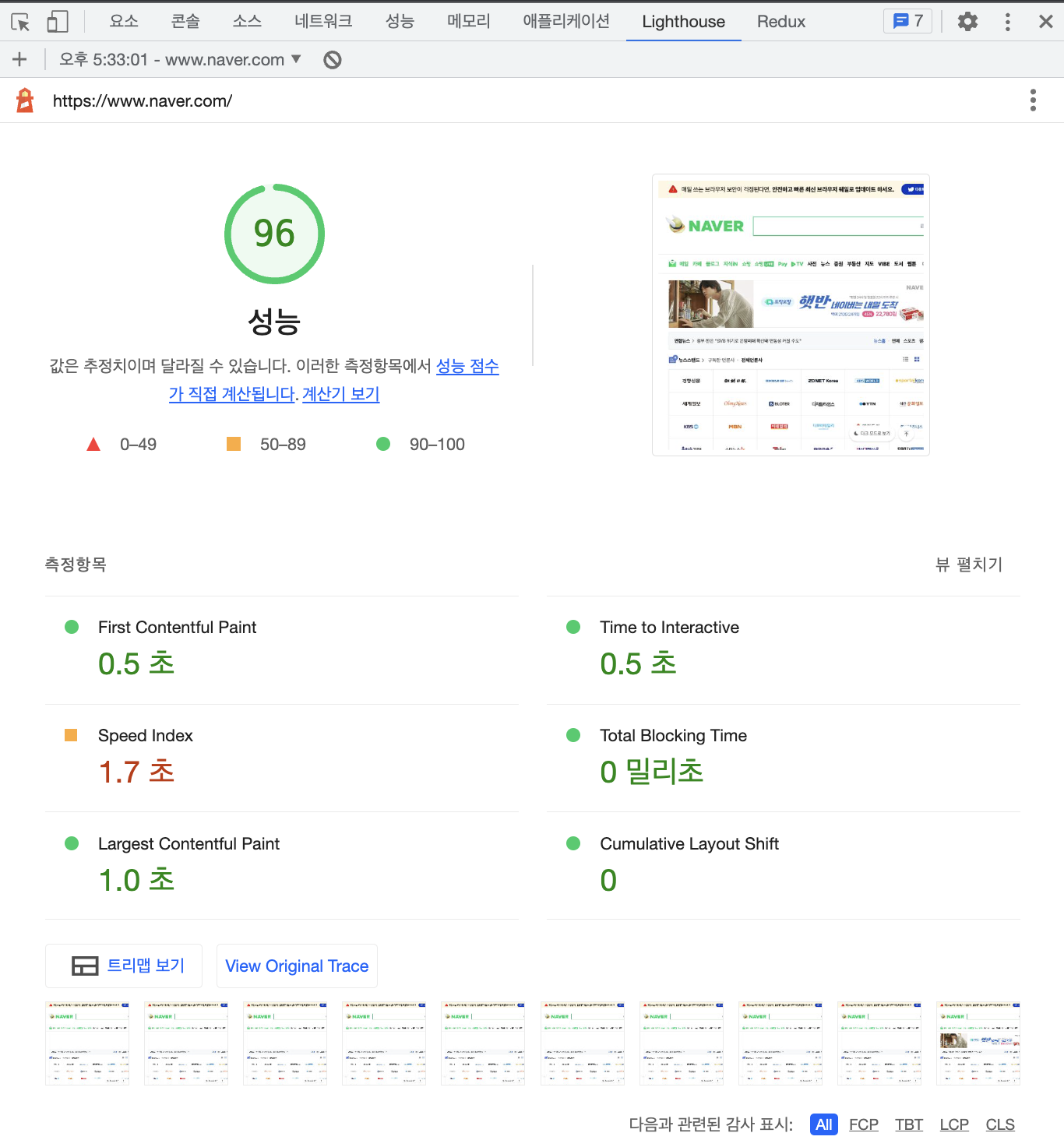Click the Lighthouse logo icon

[x=25, y=100]
